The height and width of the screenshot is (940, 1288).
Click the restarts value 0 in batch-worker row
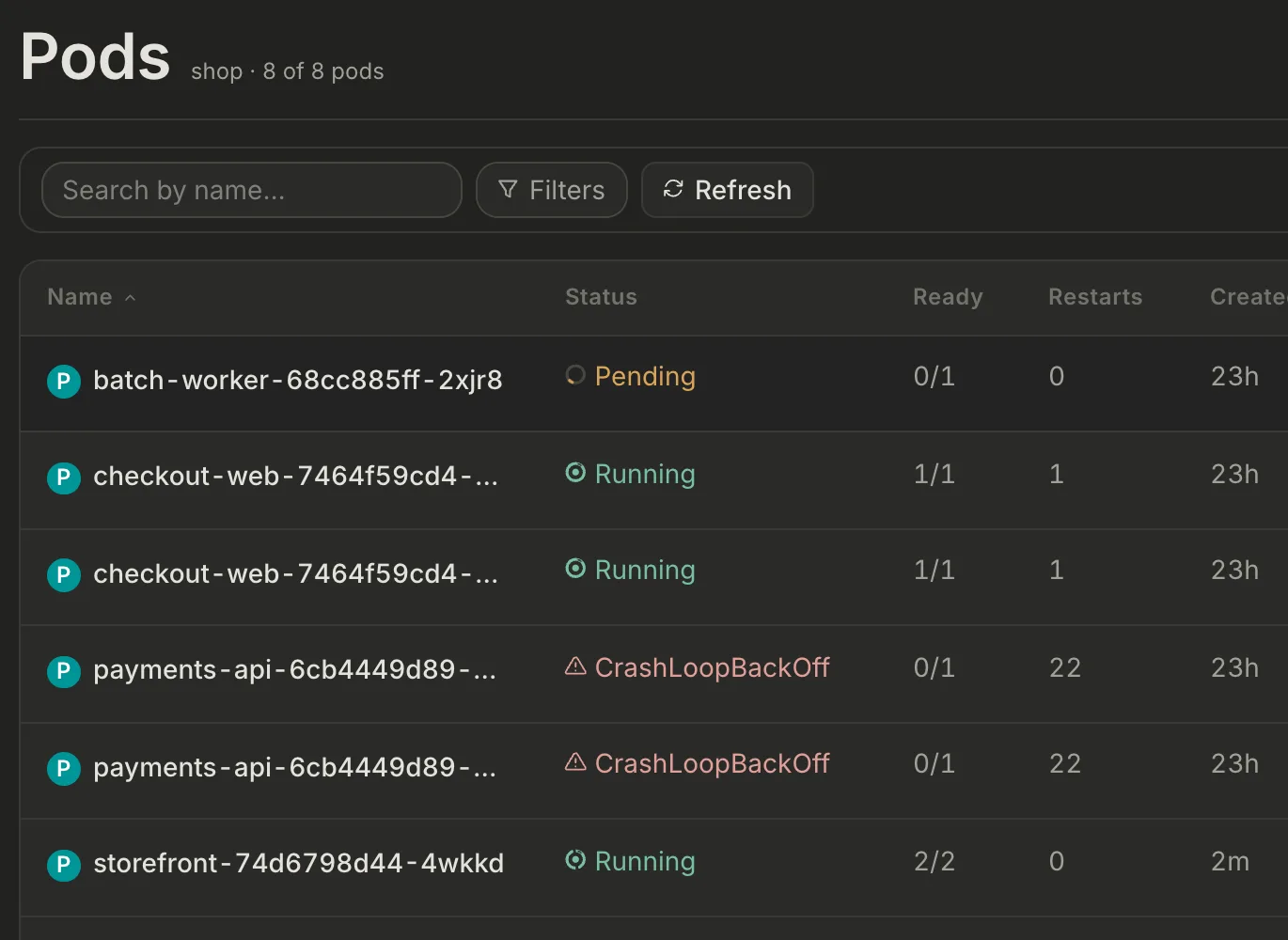point(1057,376)
